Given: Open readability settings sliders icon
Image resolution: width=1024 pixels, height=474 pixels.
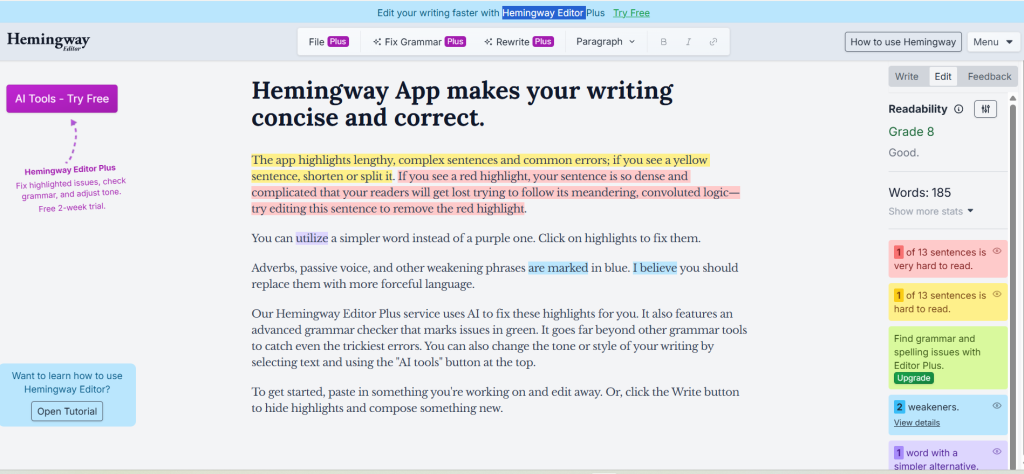Looking at the screenshot, I should pyautogui.click(x=985, y=109).
